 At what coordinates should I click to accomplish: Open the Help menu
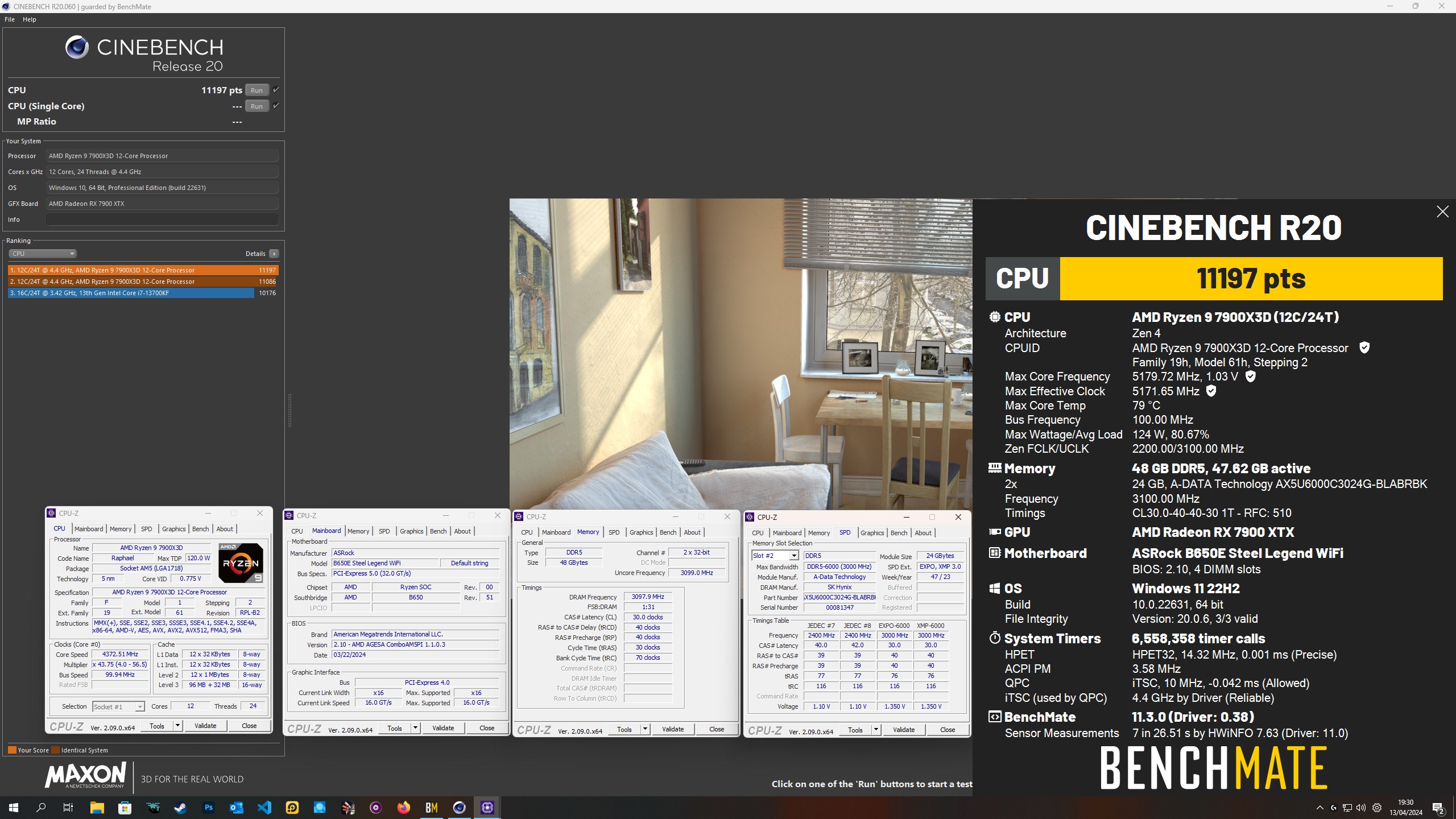click(30, 19)
